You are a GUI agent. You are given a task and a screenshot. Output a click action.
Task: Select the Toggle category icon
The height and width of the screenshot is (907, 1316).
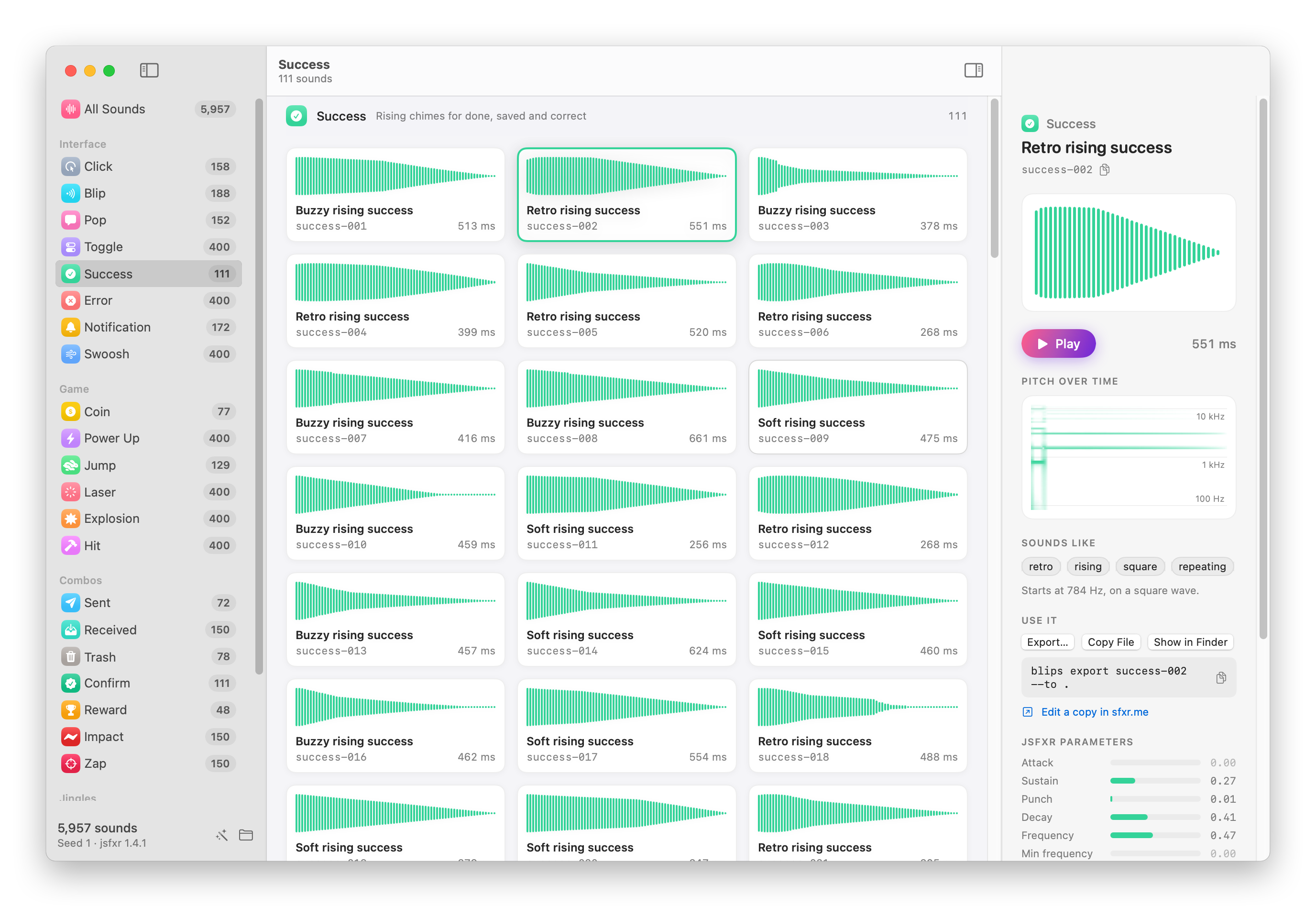point(70,247)
